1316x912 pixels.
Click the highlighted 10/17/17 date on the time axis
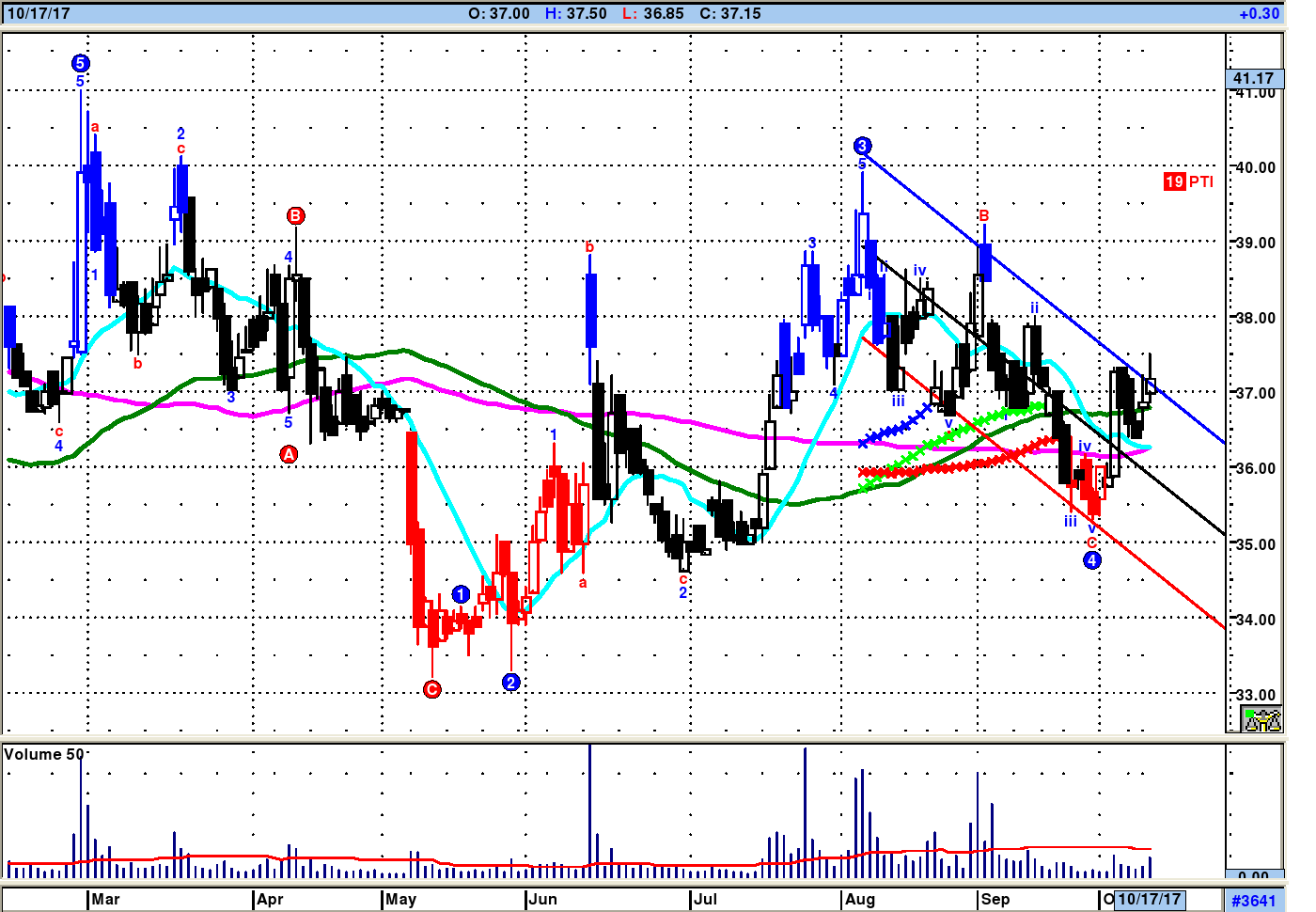click(x=1149, y=899)
